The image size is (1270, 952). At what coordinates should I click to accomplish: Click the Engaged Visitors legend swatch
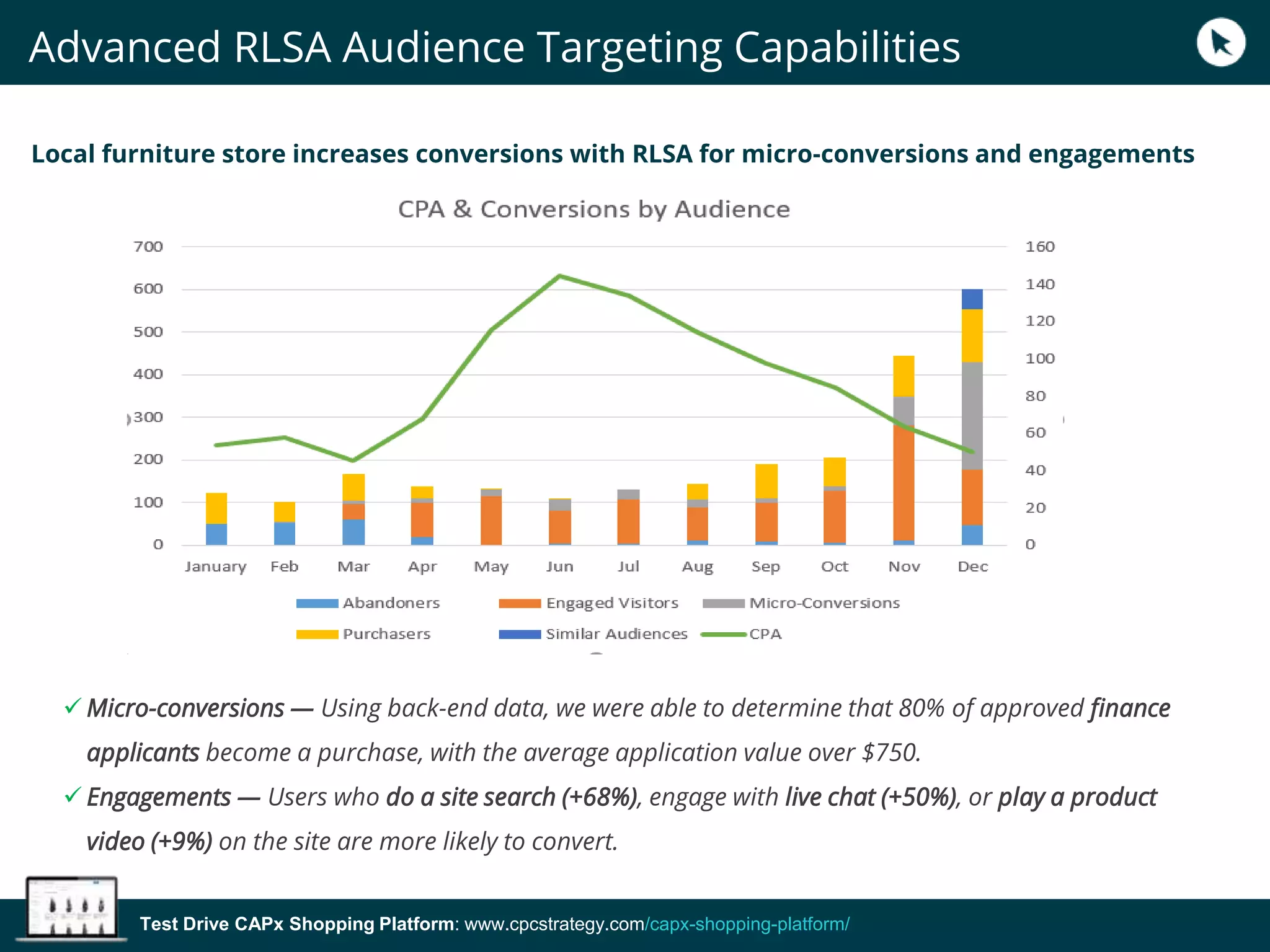[520, 604]
